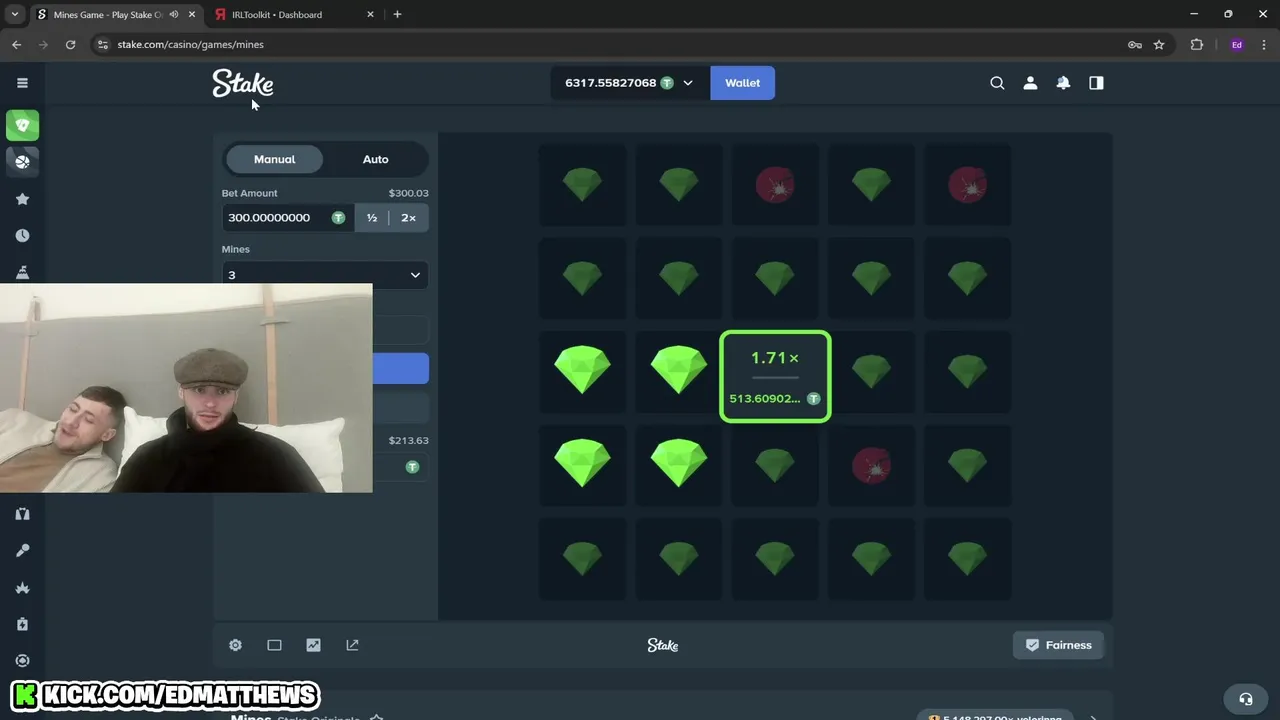The image size is (1280, 720).
Task: Go back to previous page in Chrome
Action: tap(16, 45)
